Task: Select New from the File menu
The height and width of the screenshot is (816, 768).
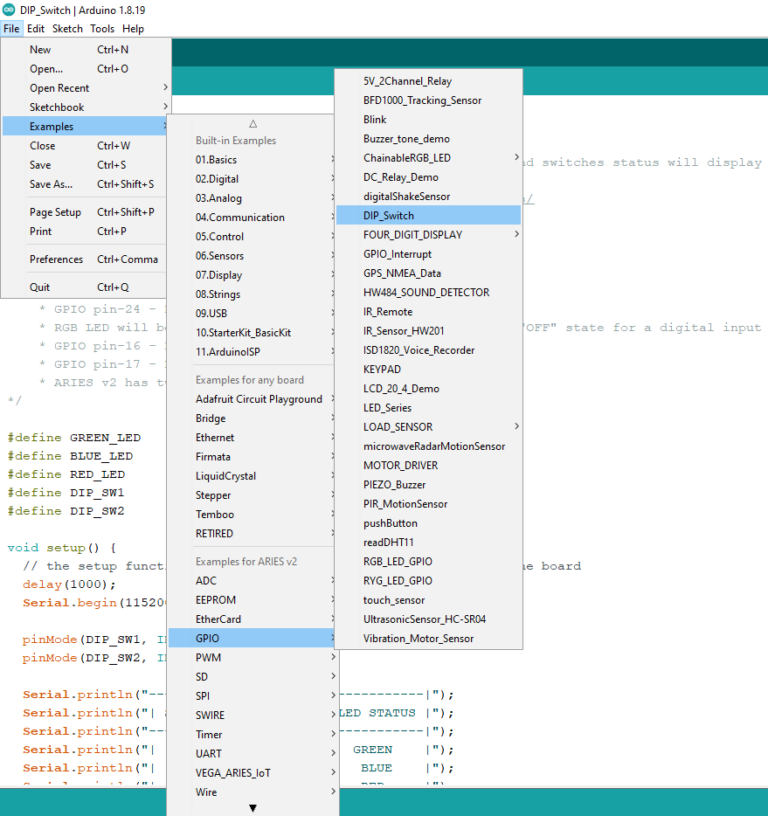Action: (40, 49)
